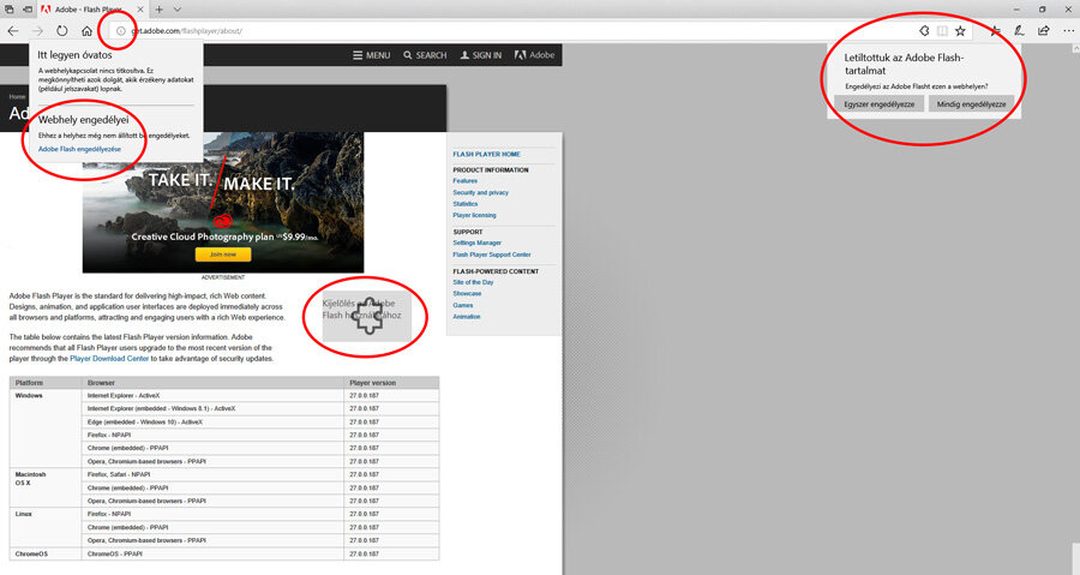Open FLASH PLAYER HOME link
The width and height of the screenshot is (1080, 575).
(x=486, y=154)
